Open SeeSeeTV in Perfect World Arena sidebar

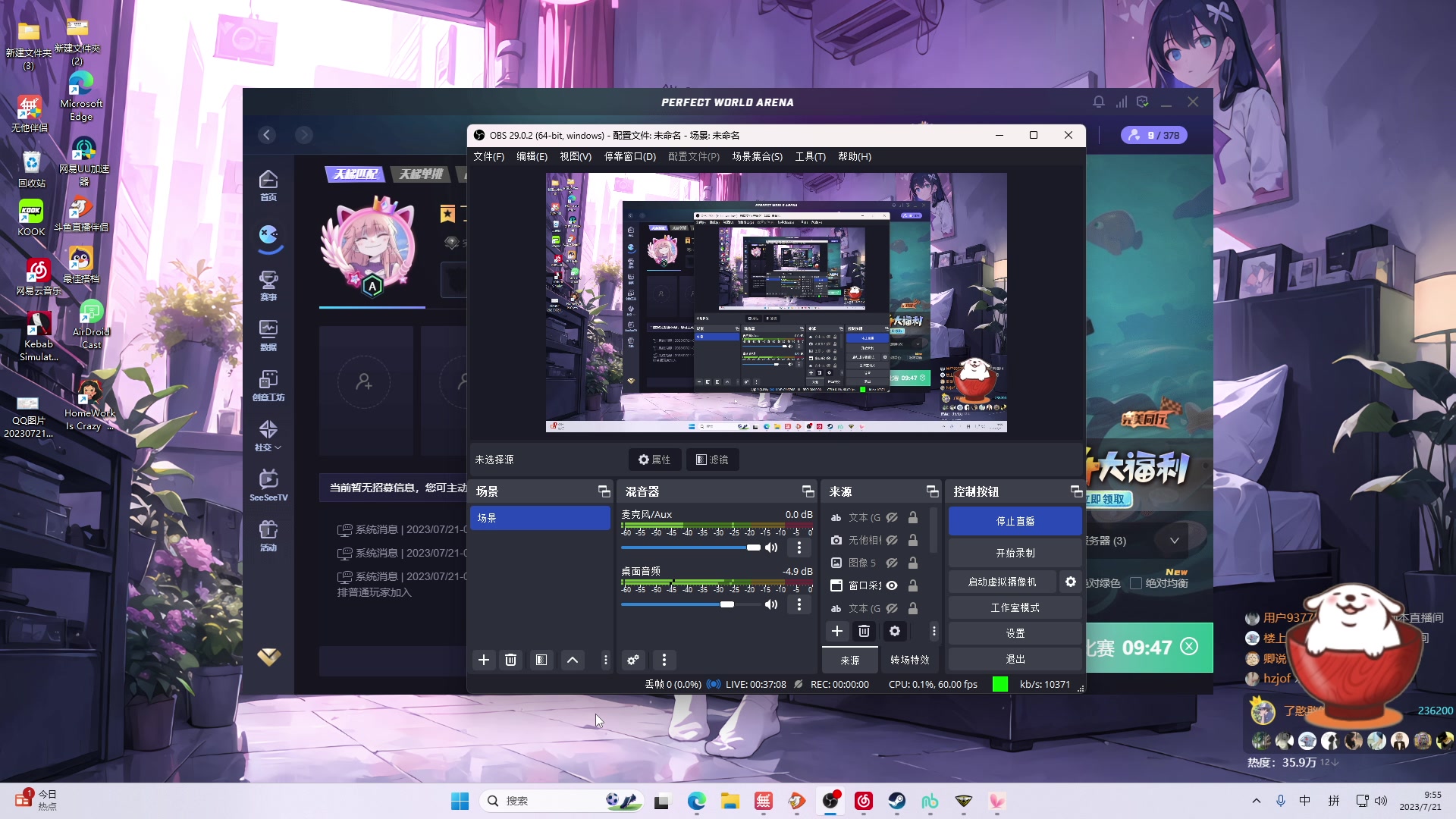pos(268,486)
